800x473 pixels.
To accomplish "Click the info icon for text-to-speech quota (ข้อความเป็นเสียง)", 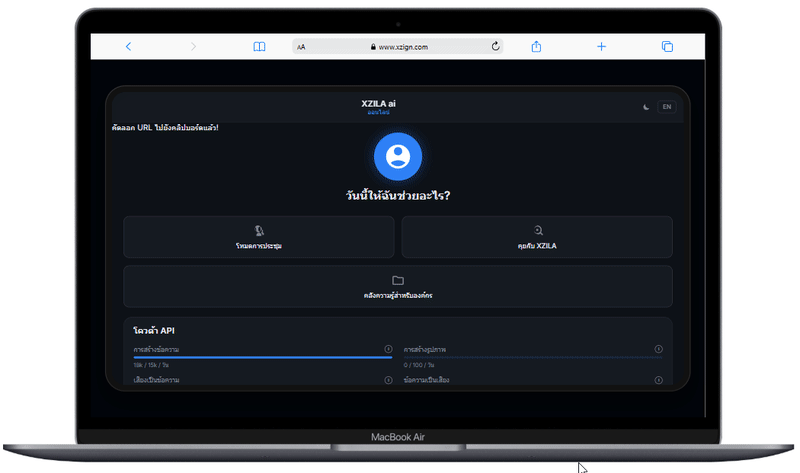I will coord(659,380).
